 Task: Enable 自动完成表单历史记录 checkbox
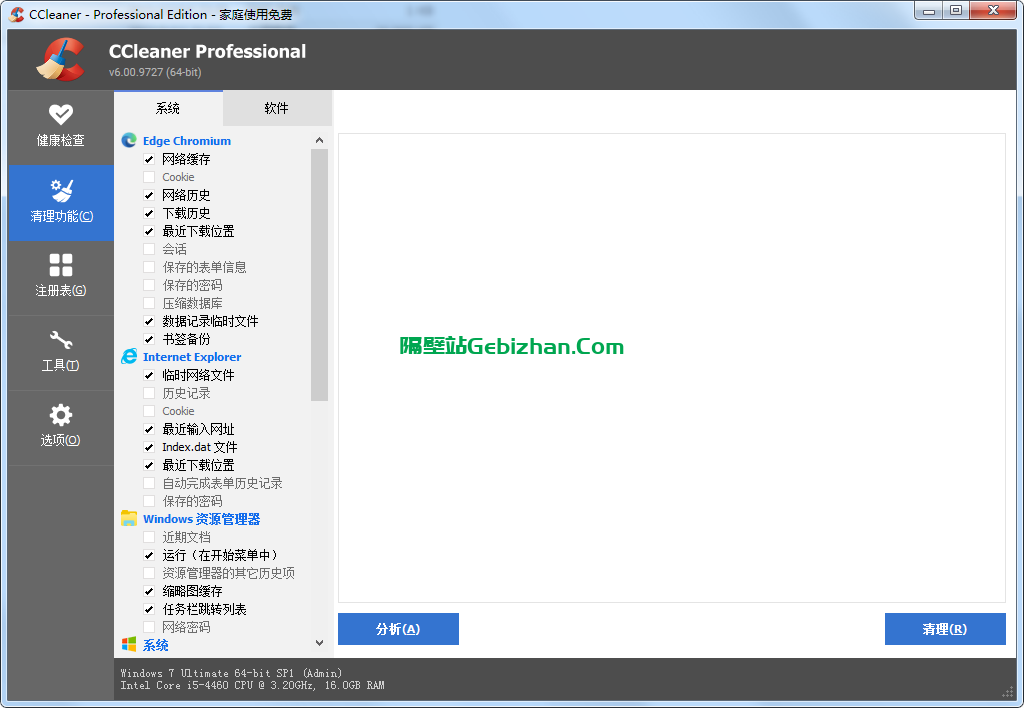(x=149, y=483)
